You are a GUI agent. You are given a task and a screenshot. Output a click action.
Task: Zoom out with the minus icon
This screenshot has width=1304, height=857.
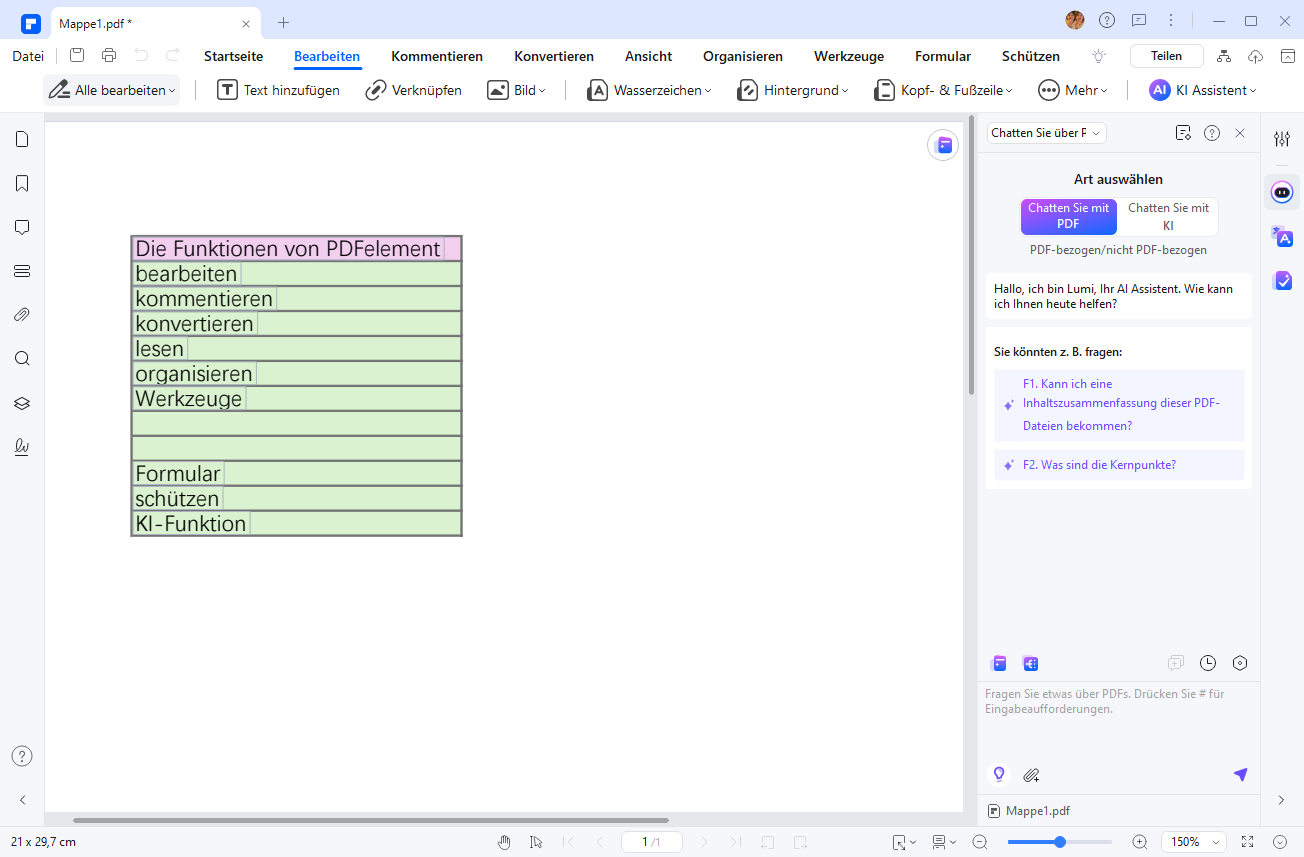pos(980,842)
